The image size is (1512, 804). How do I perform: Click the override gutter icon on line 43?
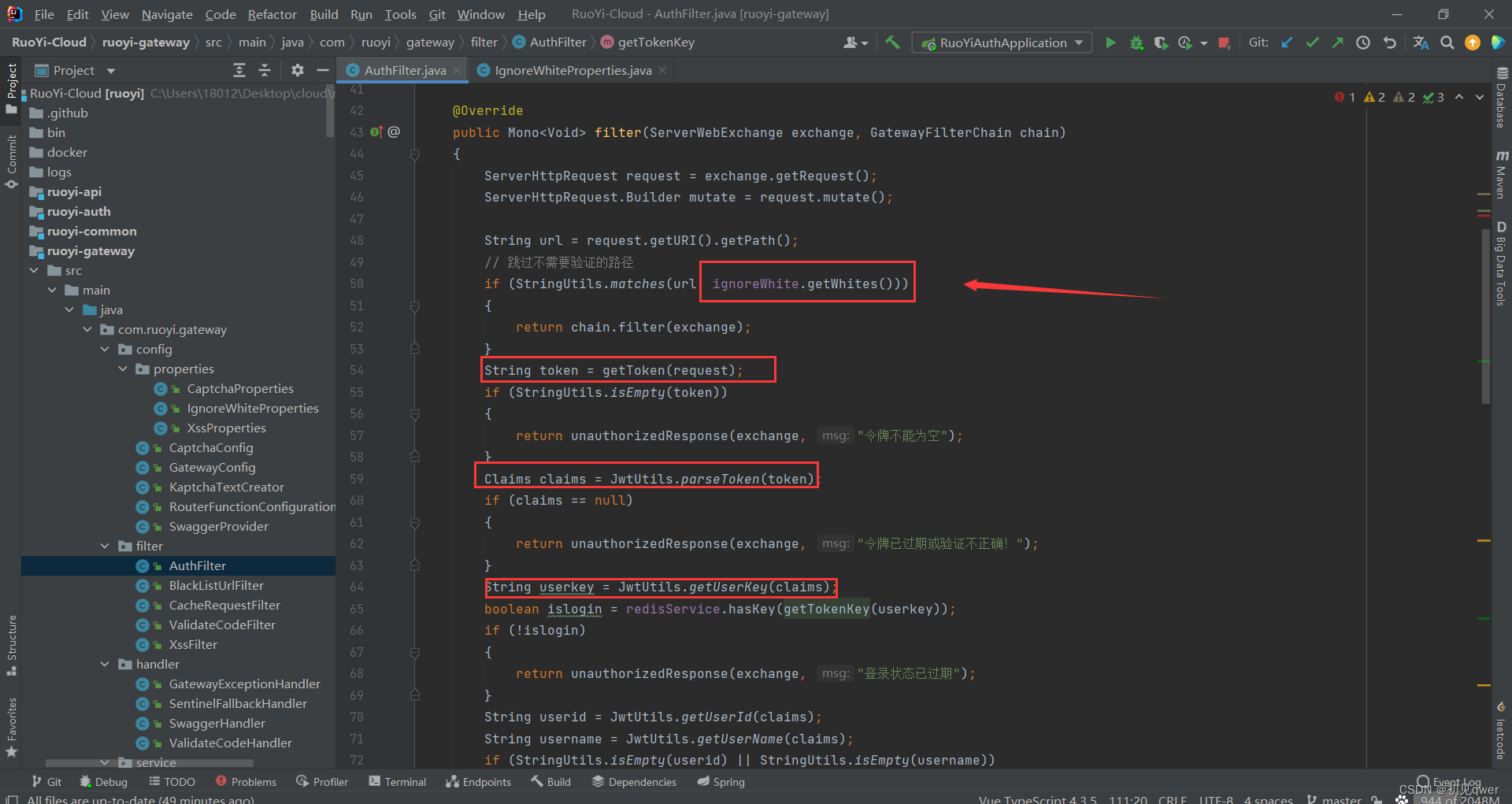376,132
